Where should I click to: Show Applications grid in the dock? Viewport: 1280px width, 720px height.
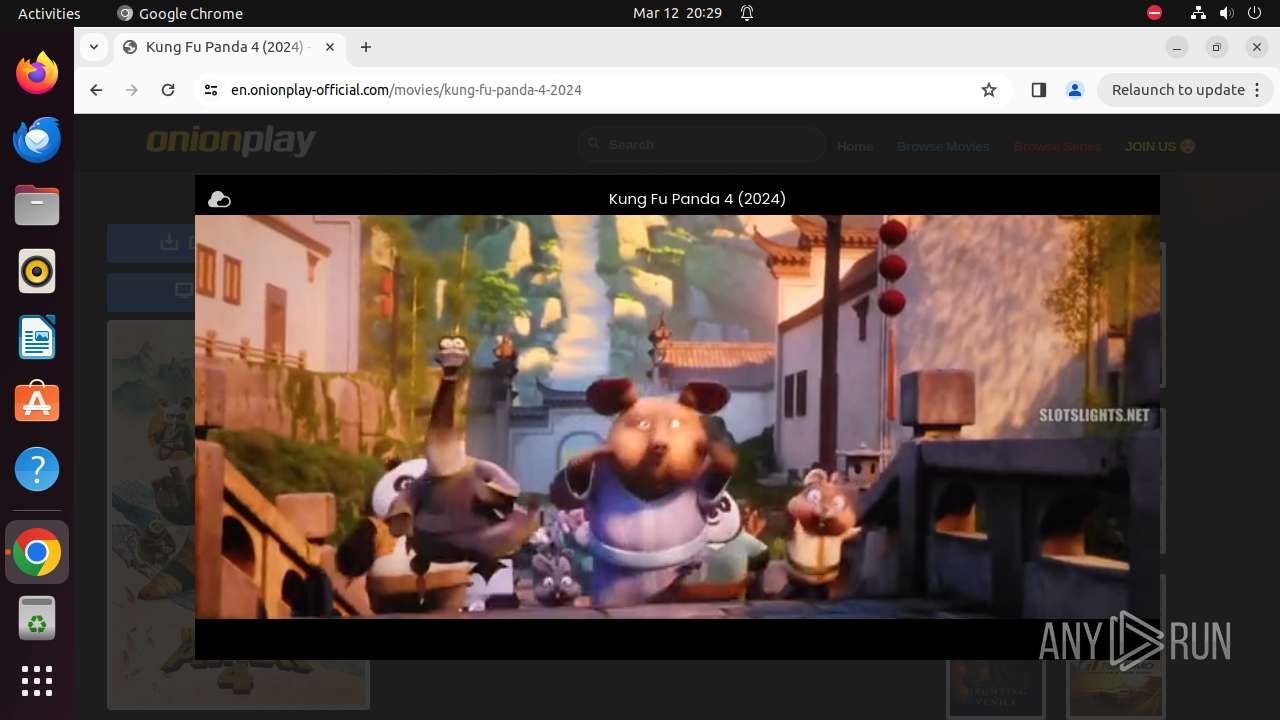click(37, 681)
